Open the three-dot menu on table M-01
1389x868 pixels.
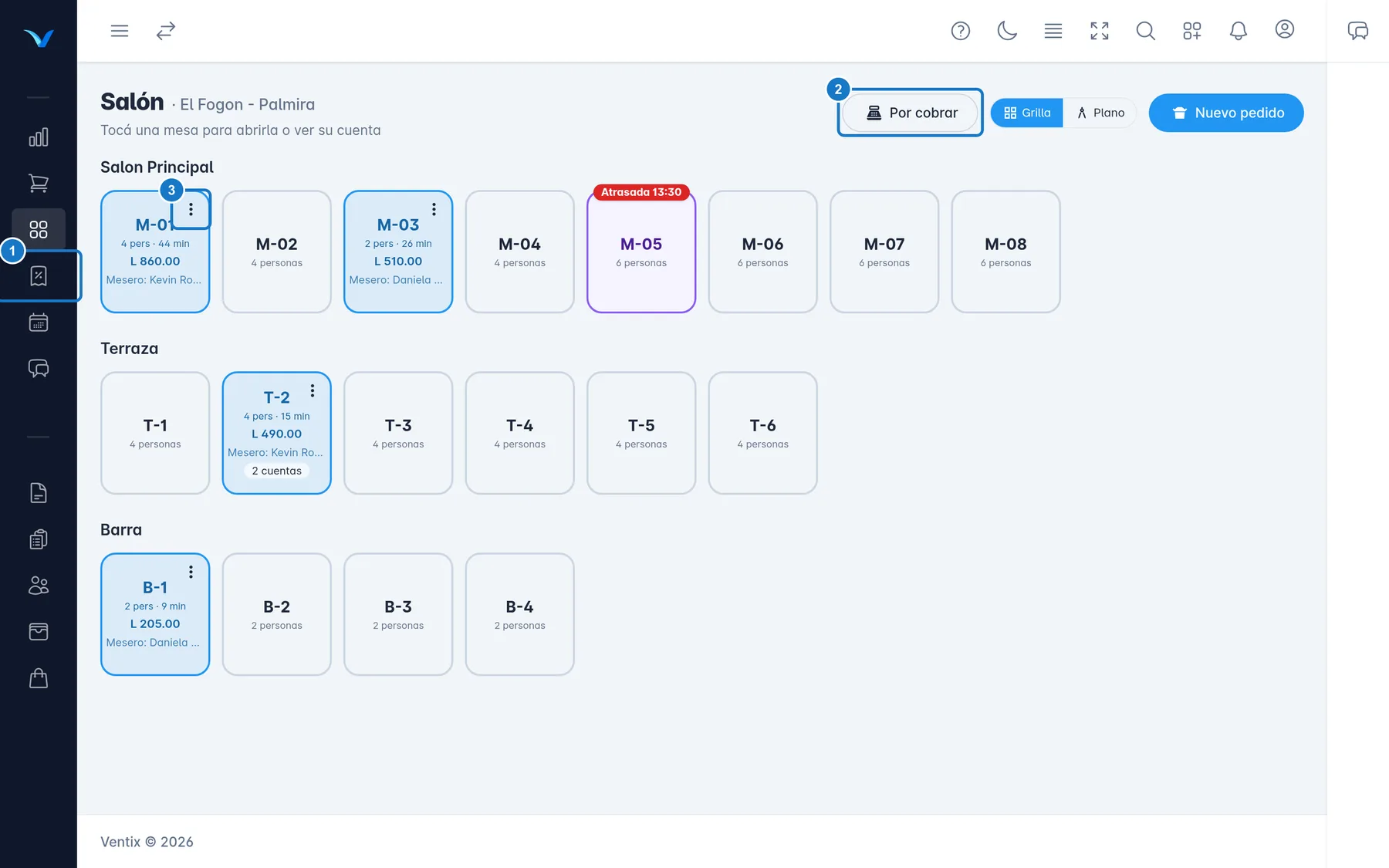191,209
